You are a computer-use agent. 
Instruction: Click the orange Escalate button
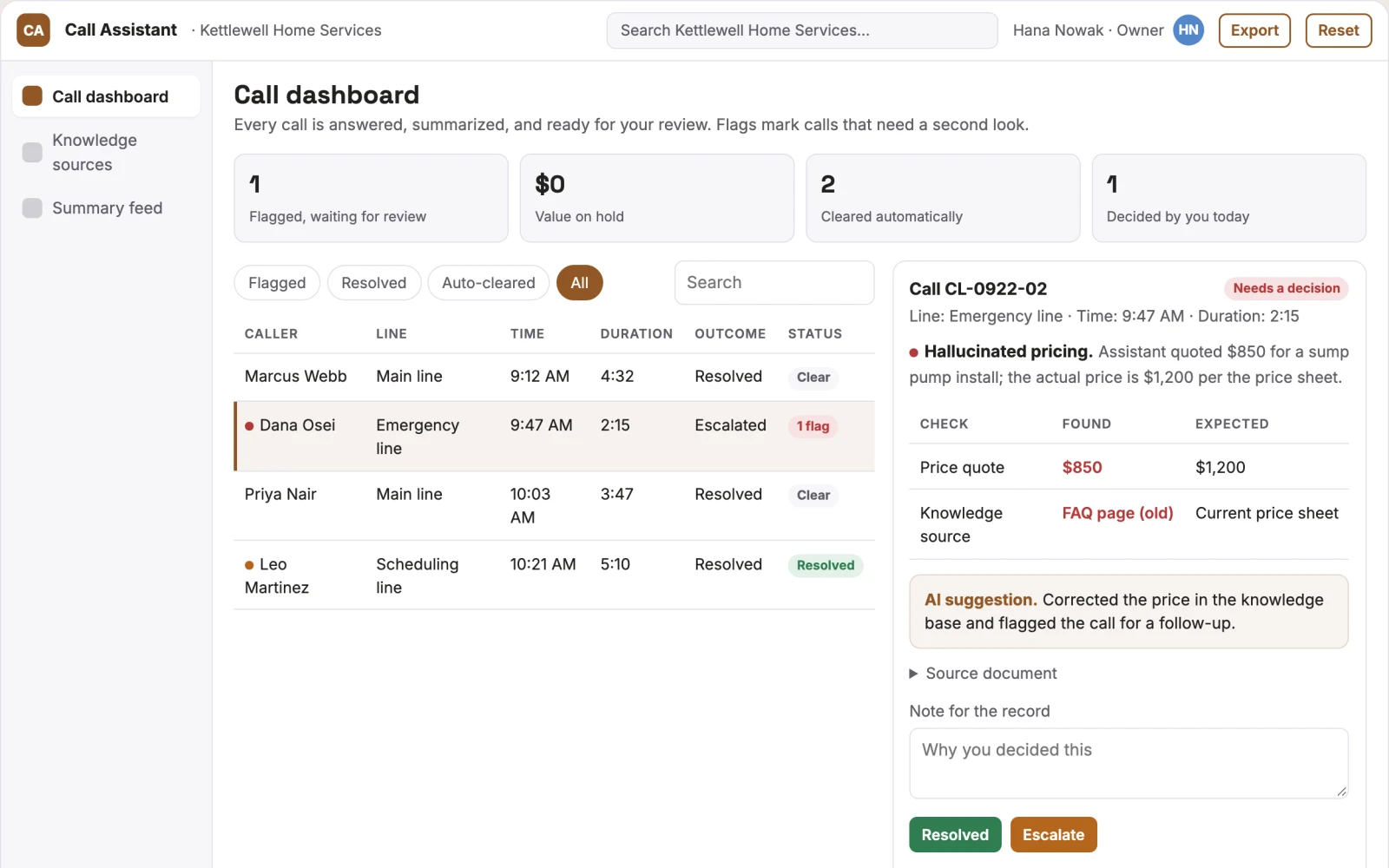coord(1053,835)
